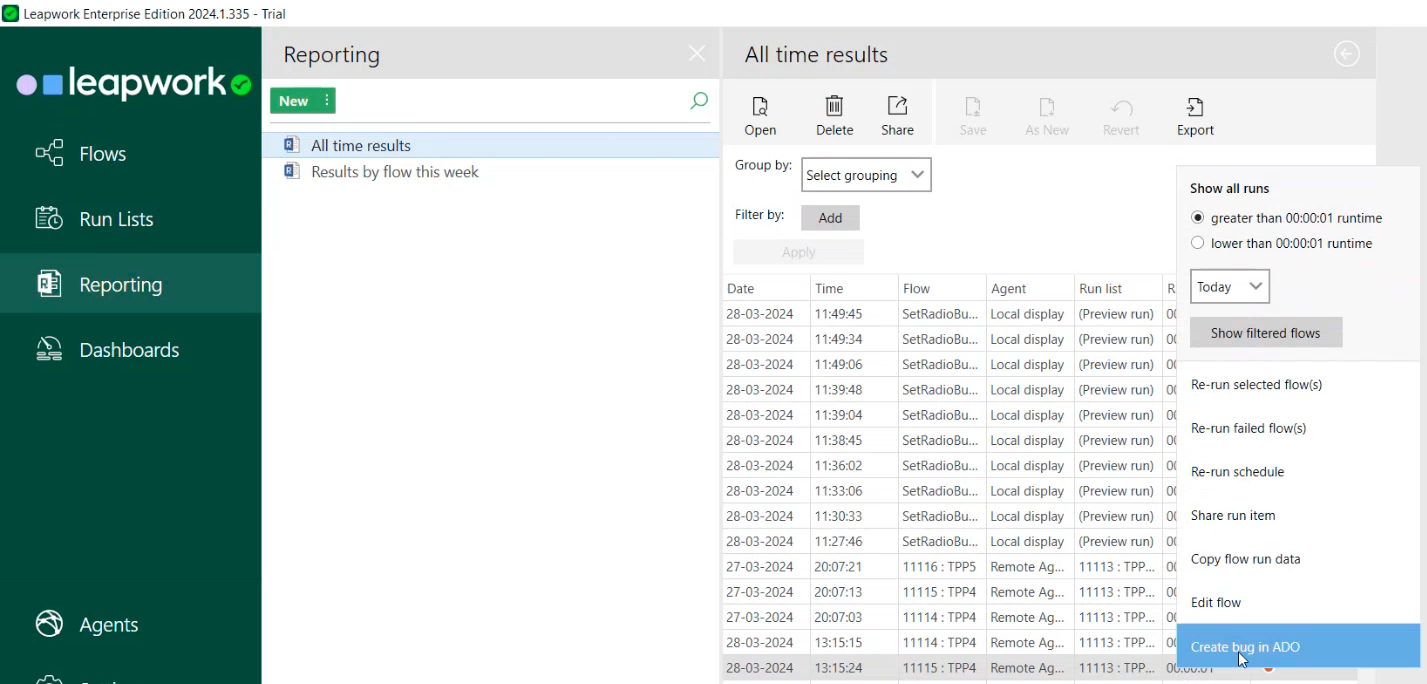
Task: Click the back arrow circle icon
Action: (1346, 54)
